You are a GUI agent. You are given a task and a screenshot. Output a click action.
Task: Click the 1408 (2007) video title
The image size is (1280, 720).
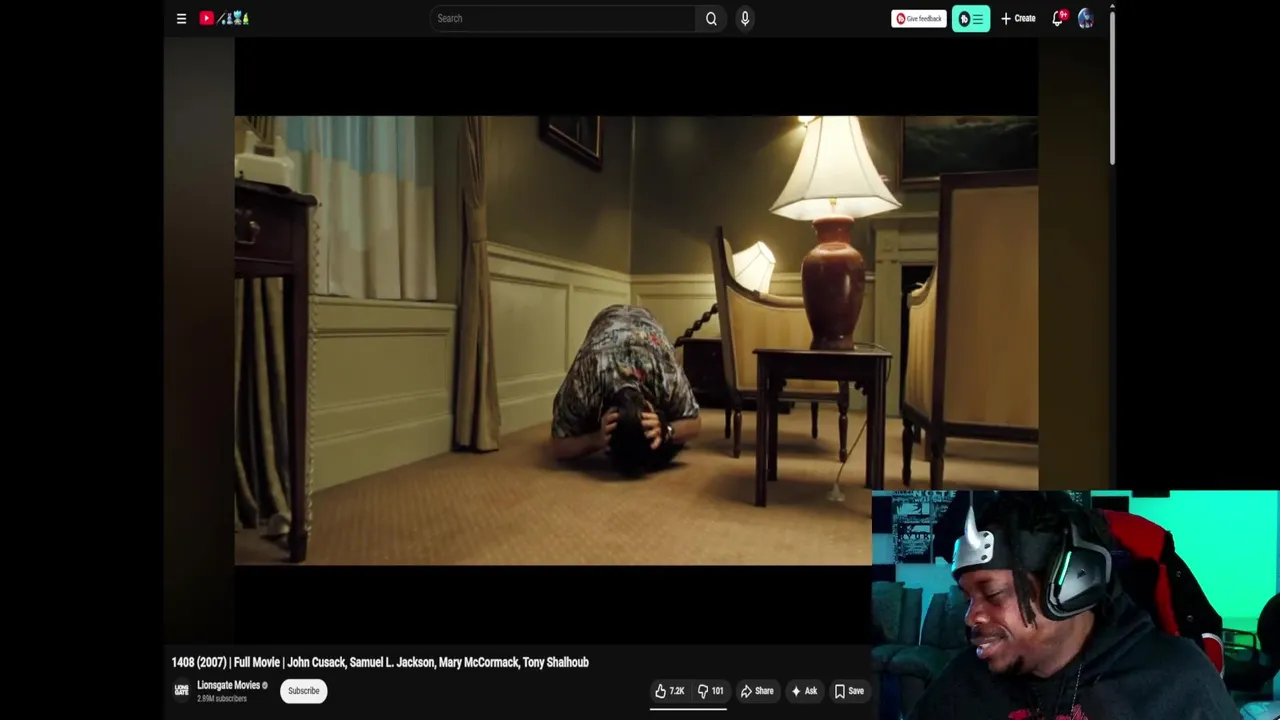380,662
